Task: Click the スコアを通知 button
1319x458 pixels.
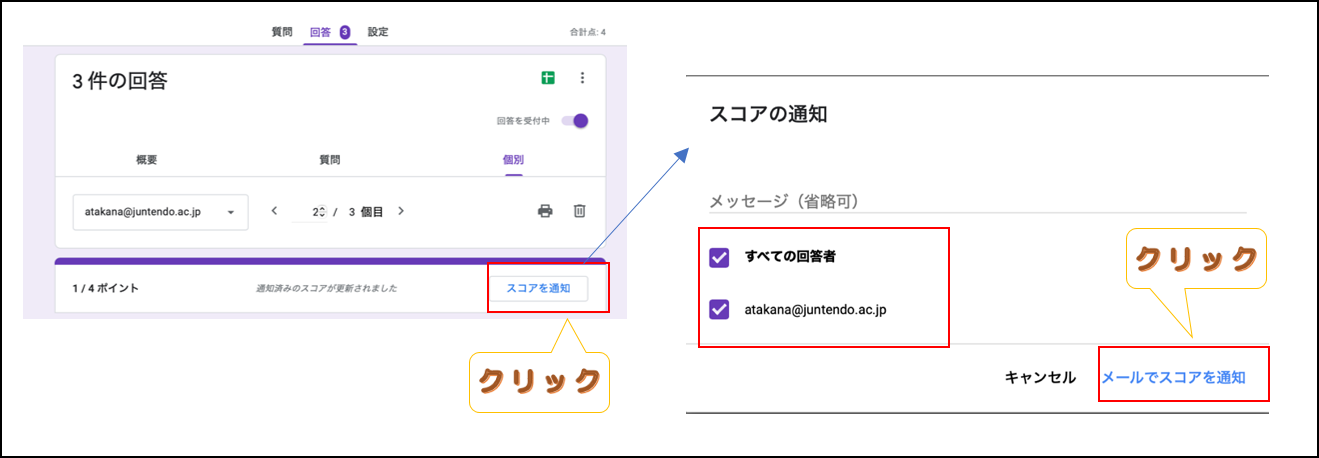Action: click(538, 288)
